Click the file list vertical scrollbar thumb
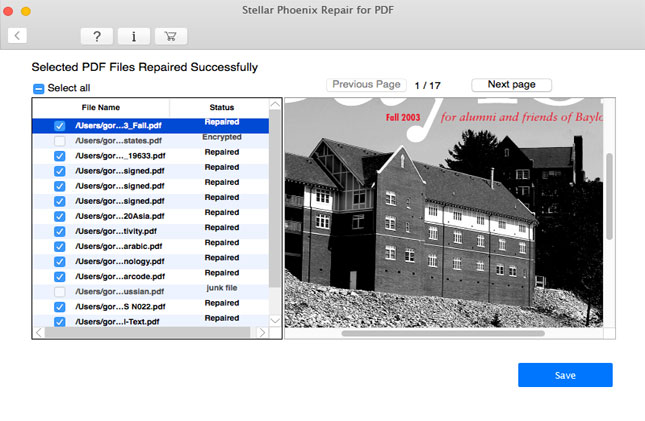This screenshot has width=645, height=421. tap(275, 199)
